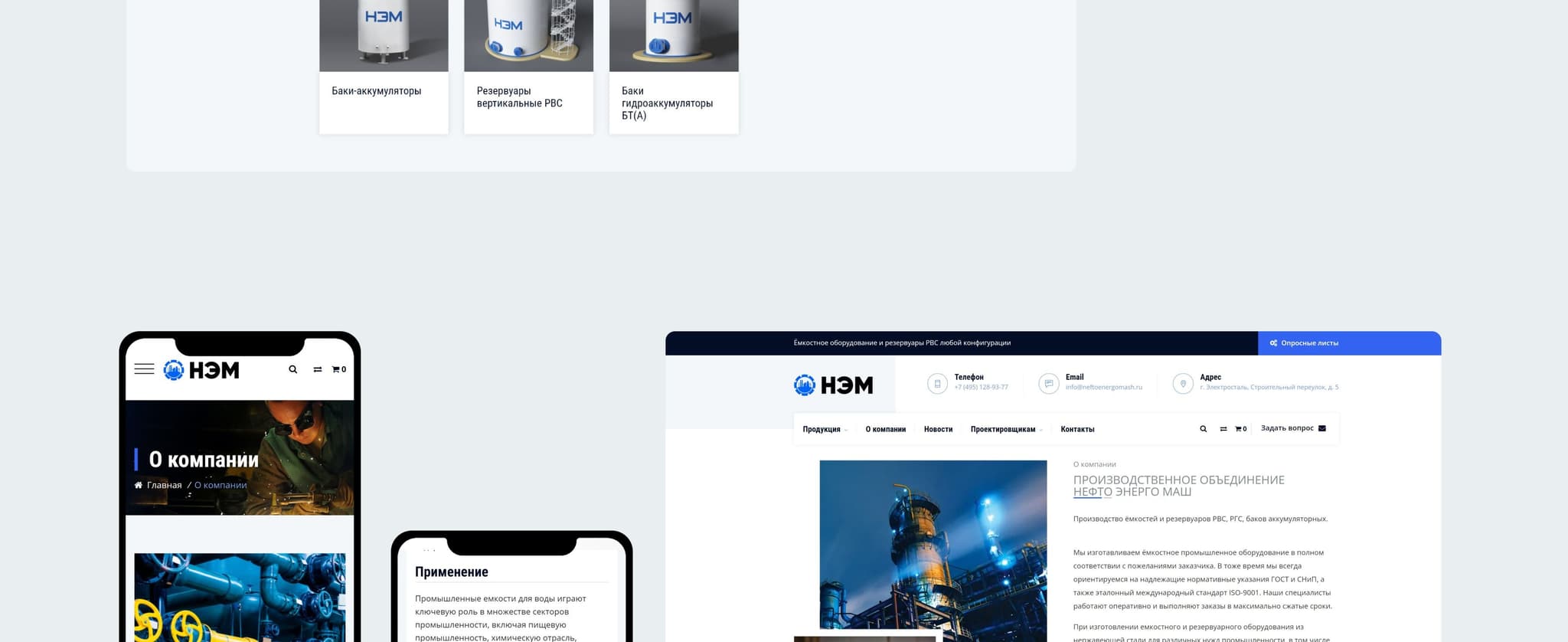Click the НЭМ logo in desktop header
Viewport: 1568px width, 642px height.
coord(833,385)
